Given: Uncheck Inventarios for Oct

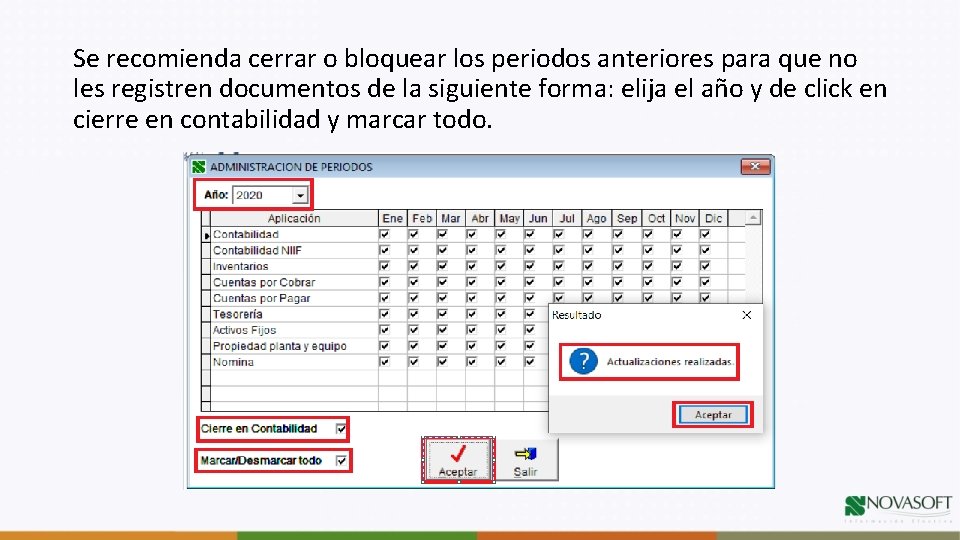Looking at the screenshot, I should coord(648,266).
